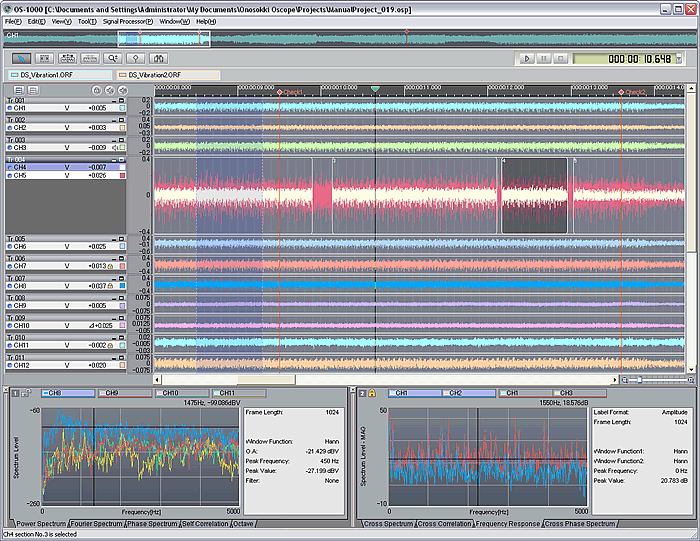The image size is (700, 541).
Task: Switch to the Cross Correlation tab
Action: pyautogui.click(x=444, y=524)
